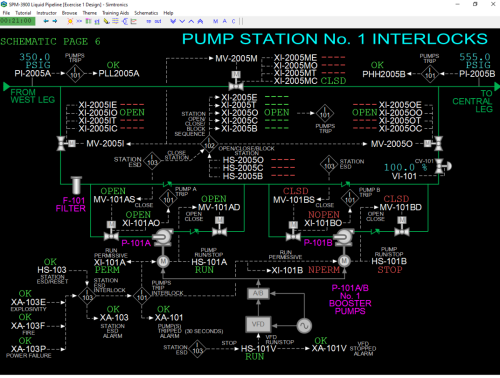Click the XA-101V VFD stopped alarm label
500x378 pixels.
(329, 349)
